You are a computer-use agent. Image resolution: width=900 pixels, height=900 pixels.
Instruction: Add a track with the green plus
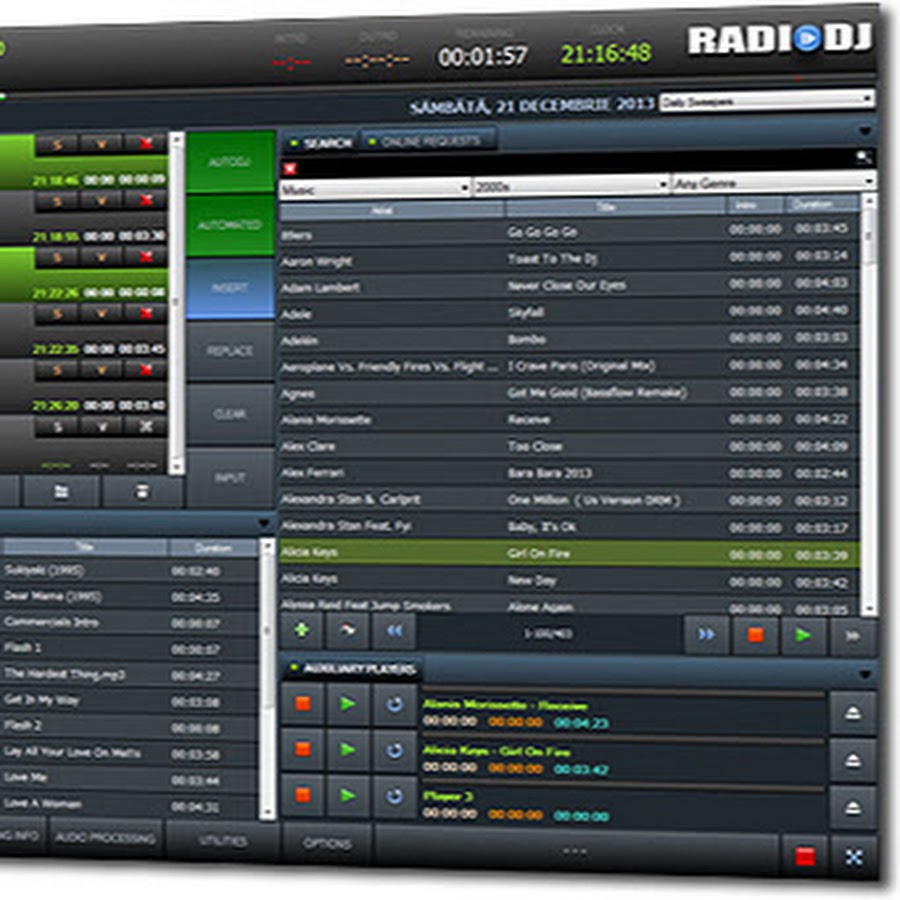pyautogui.click(x=301, y=631)
